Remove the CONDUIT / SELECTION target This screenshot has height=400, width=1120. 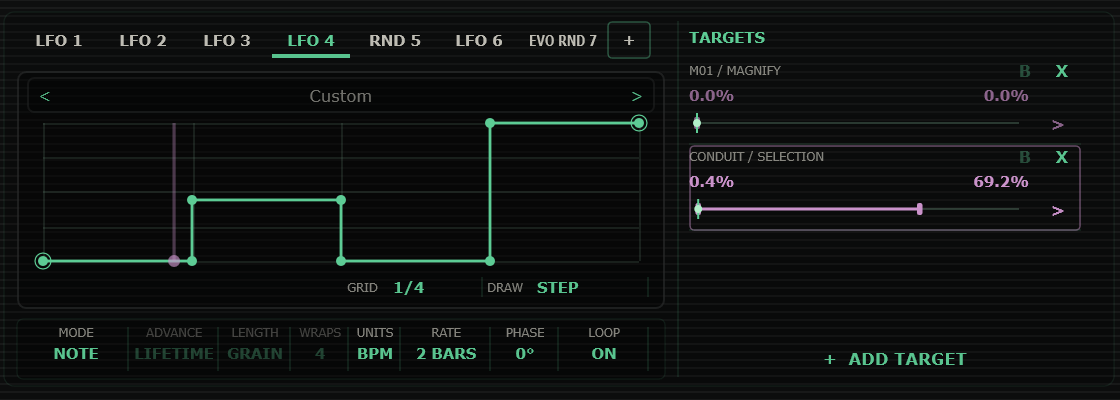[x=1062, y=157]
